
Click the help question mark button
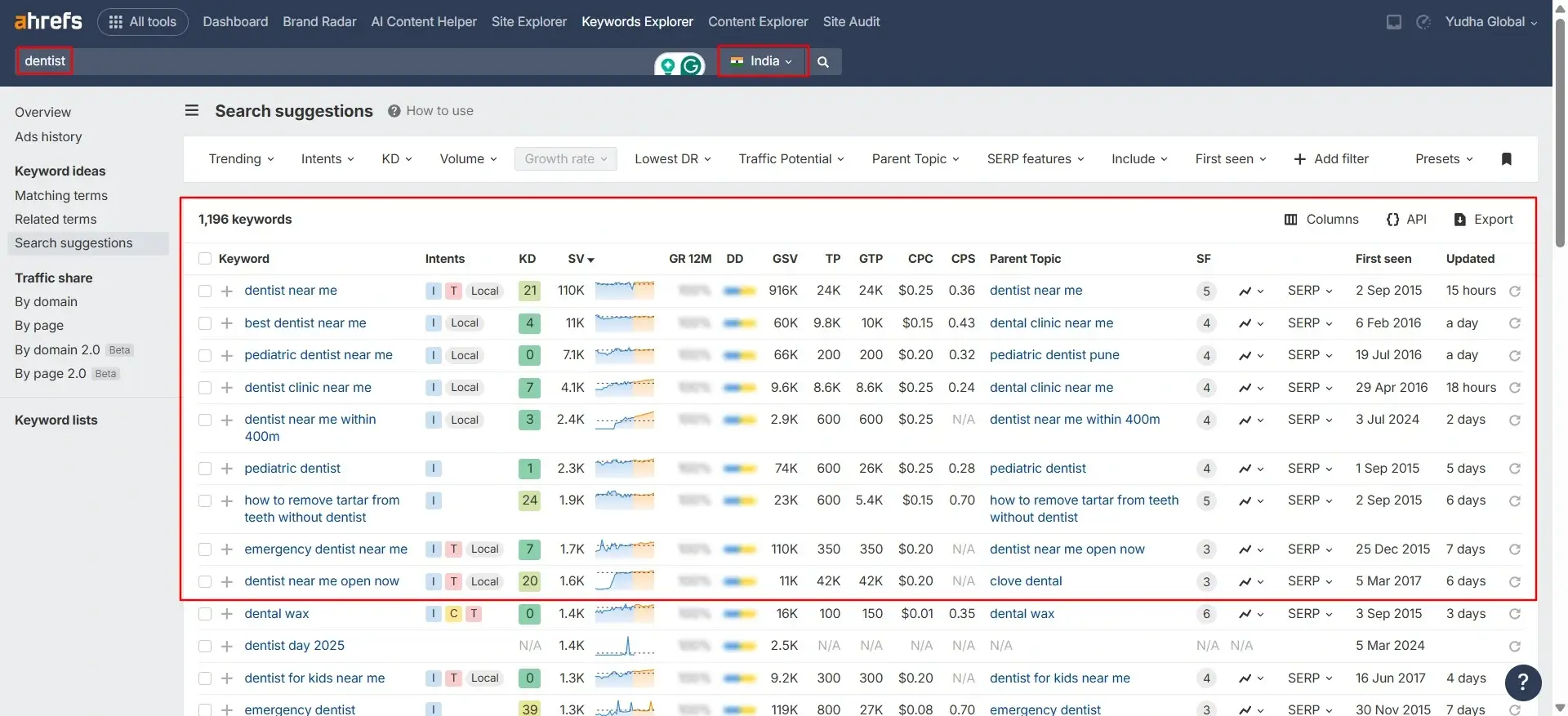(x=1523, y=683)
